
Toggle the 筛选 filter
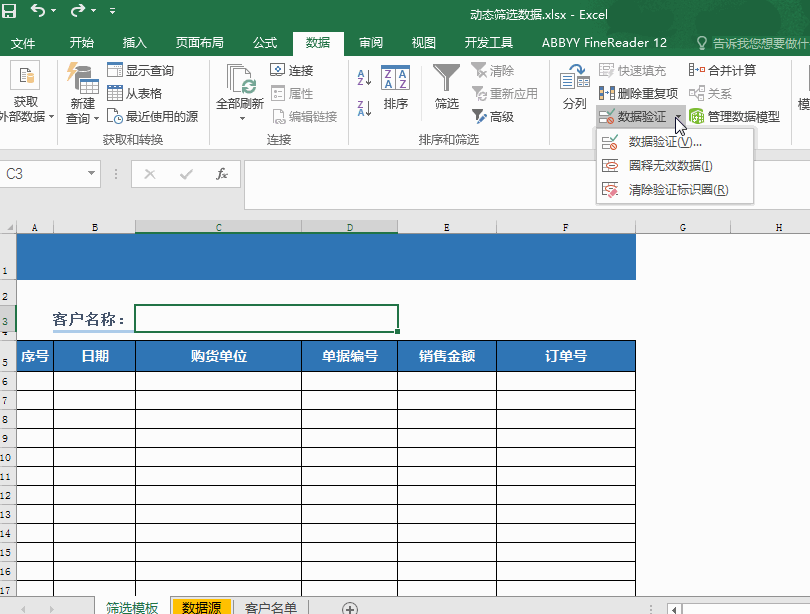tap(446, 87)
